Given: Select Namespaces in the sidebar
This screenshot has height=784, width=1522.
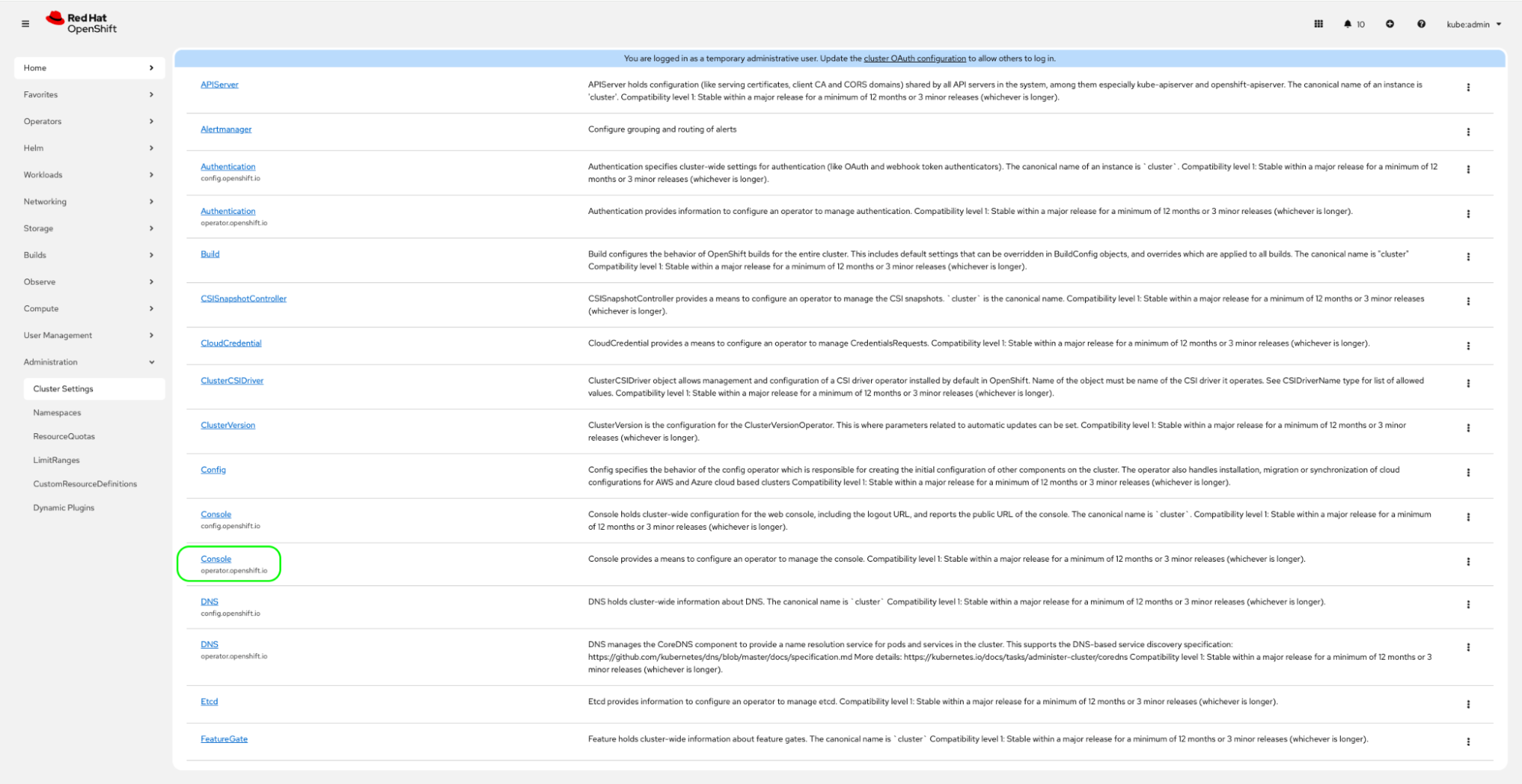Looking at the screenshot, I should pyautogui.click(x=57, y=413).
